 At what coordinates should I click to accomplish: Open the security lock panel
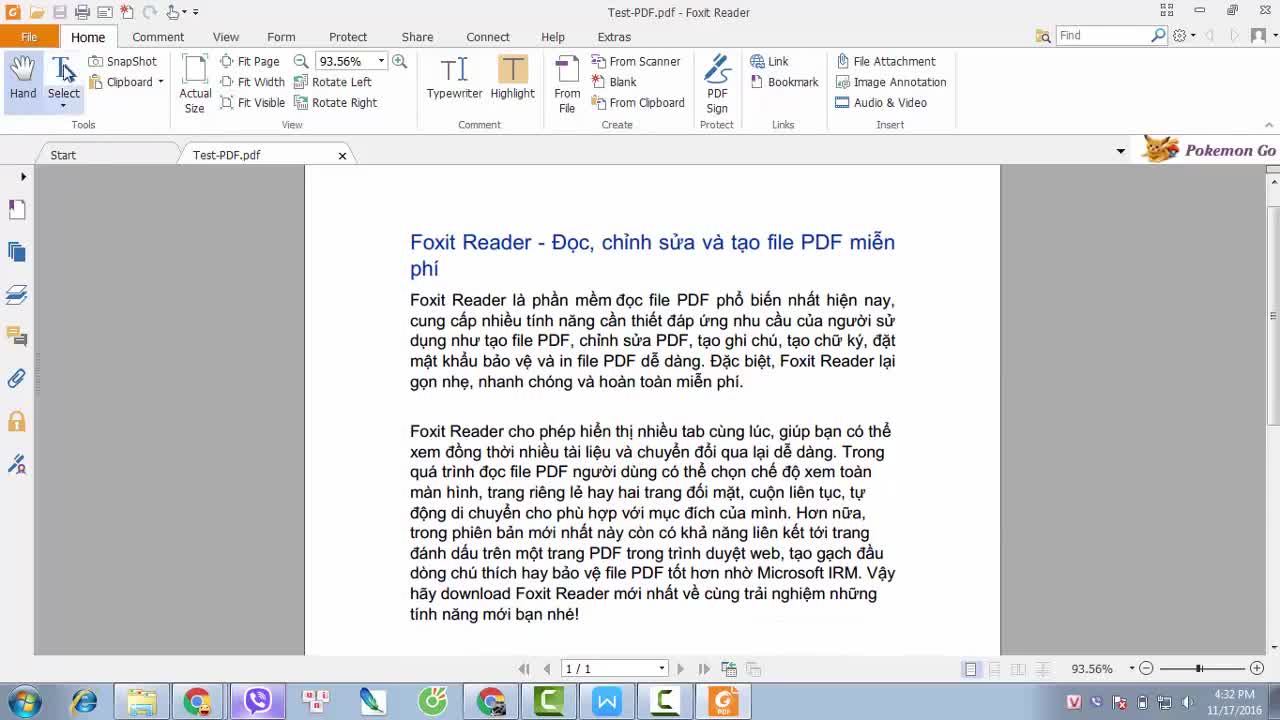coord(17,421)
